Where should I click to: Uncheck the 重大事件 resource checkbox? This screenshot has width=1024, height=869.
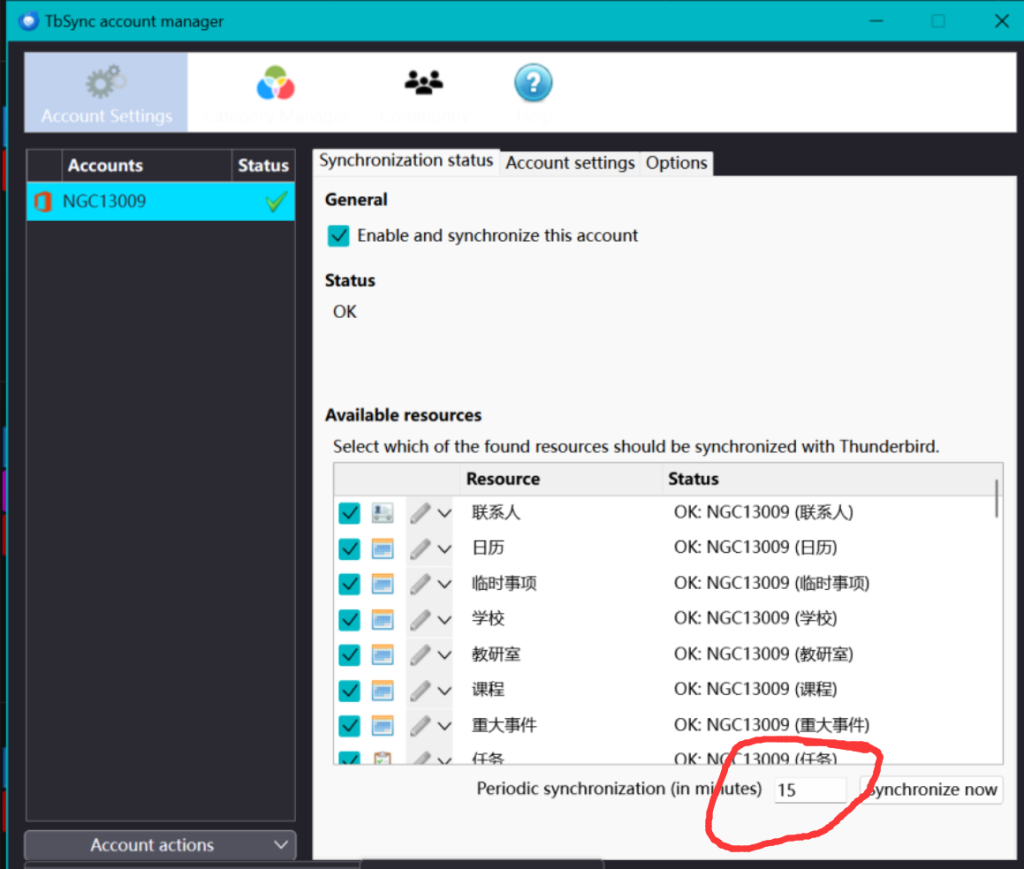pos(349,725)
